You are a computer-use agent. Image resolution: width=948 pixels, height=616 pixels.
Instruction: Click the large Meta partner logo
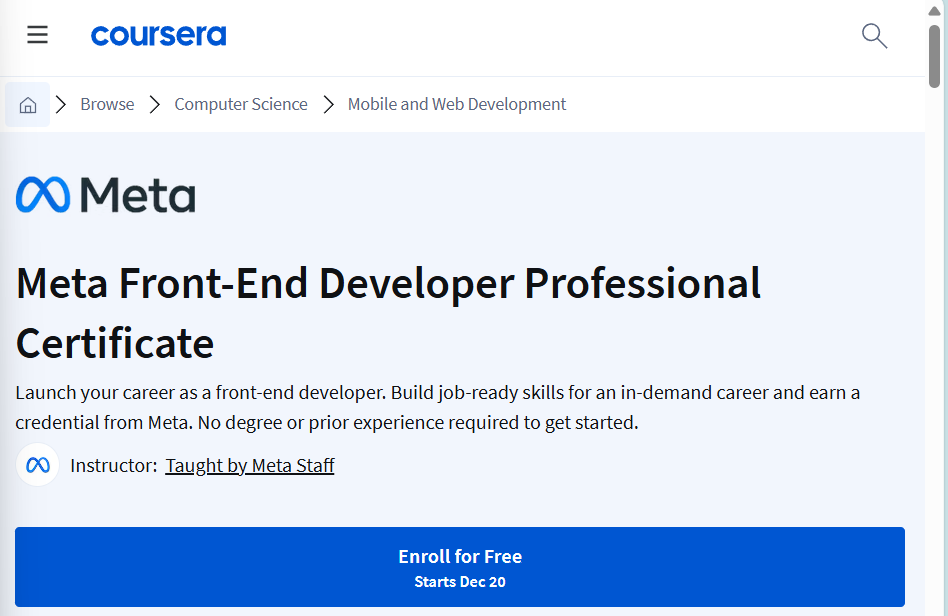[x=105, y=195]
